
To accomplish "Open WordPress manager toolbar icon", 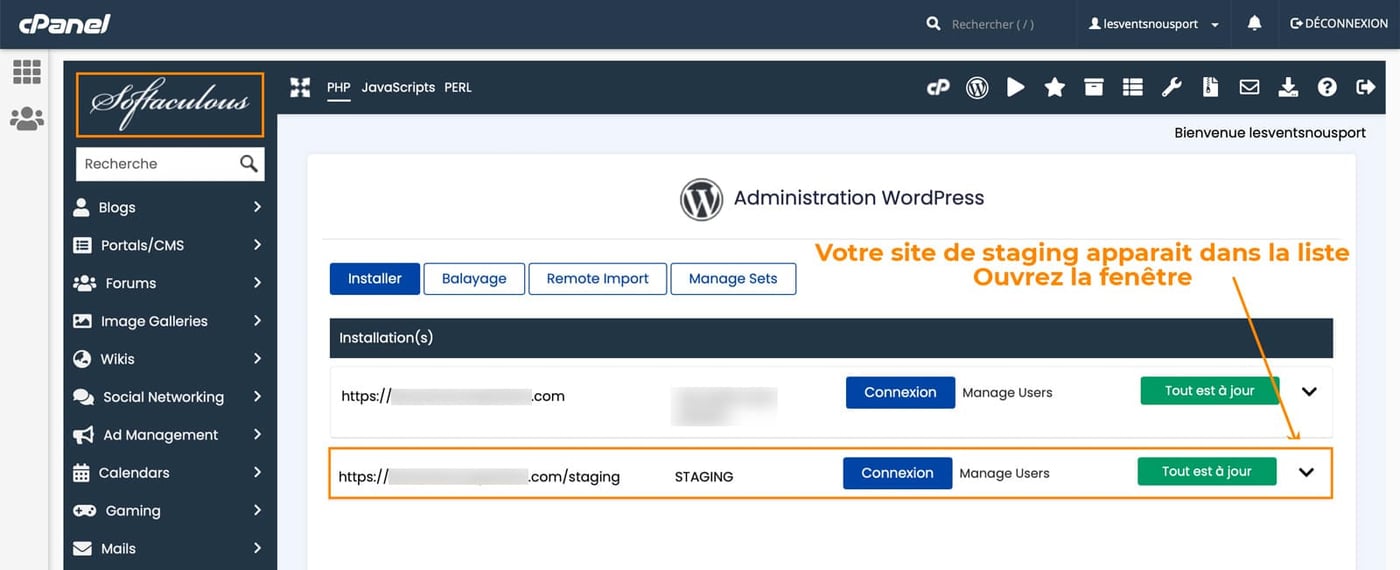I will click(977, 88).
